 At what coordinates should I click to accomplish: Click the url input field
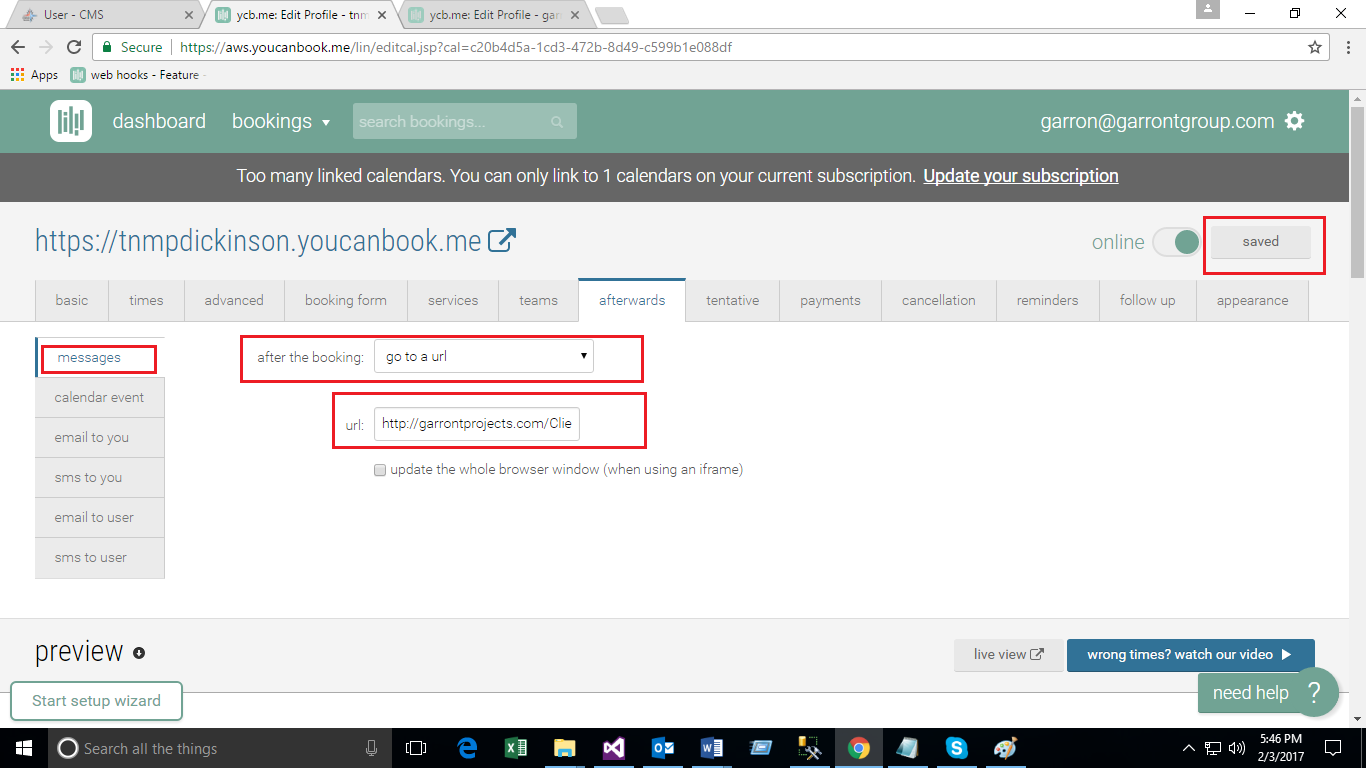click(476, 423)
